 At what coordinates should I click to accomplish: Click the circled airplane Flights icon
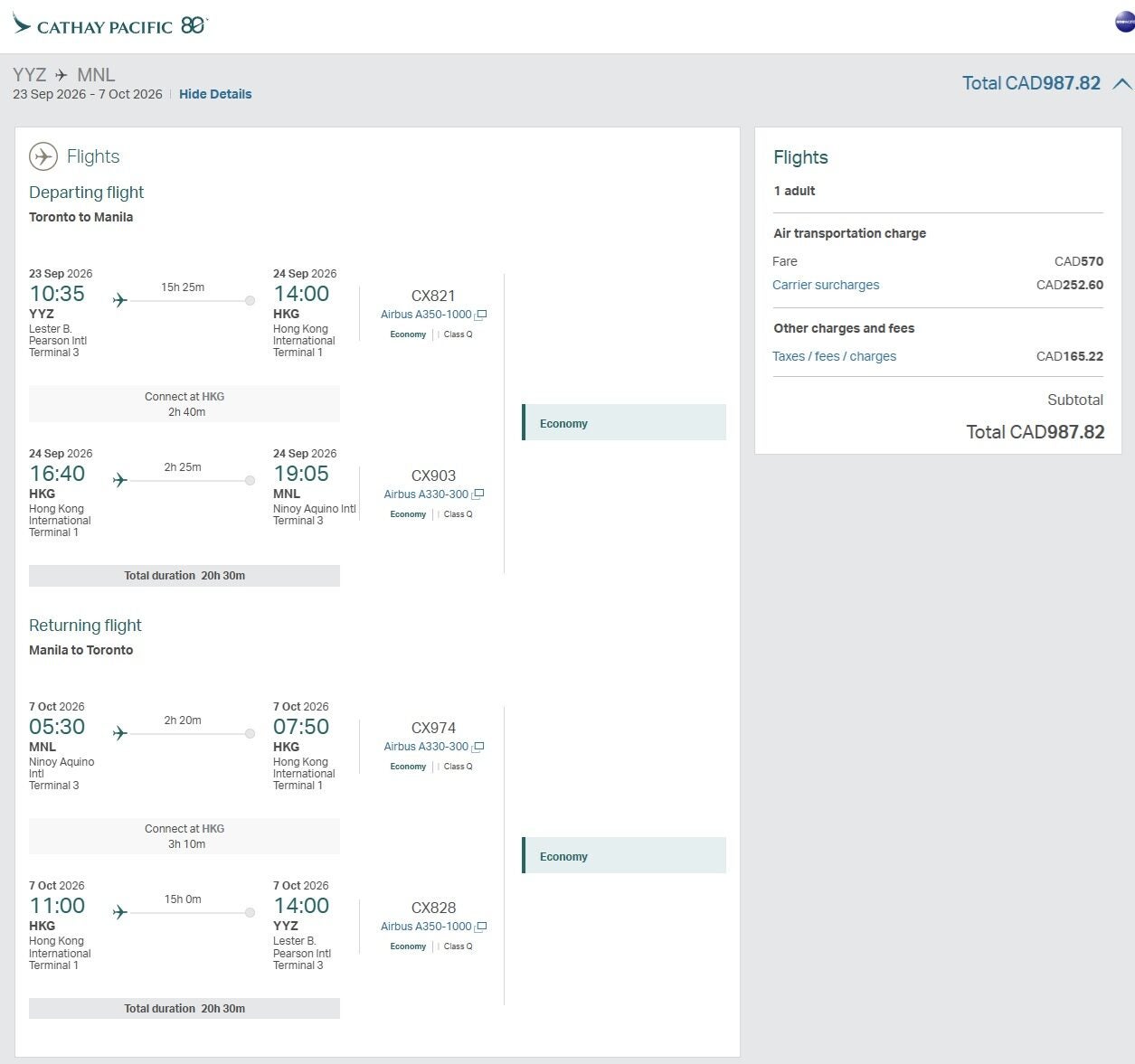pos(43,156)
